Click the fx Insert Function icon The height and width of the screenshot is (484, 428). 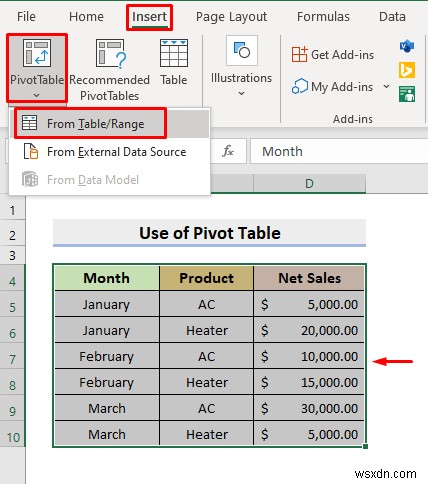tap(228, 151)
